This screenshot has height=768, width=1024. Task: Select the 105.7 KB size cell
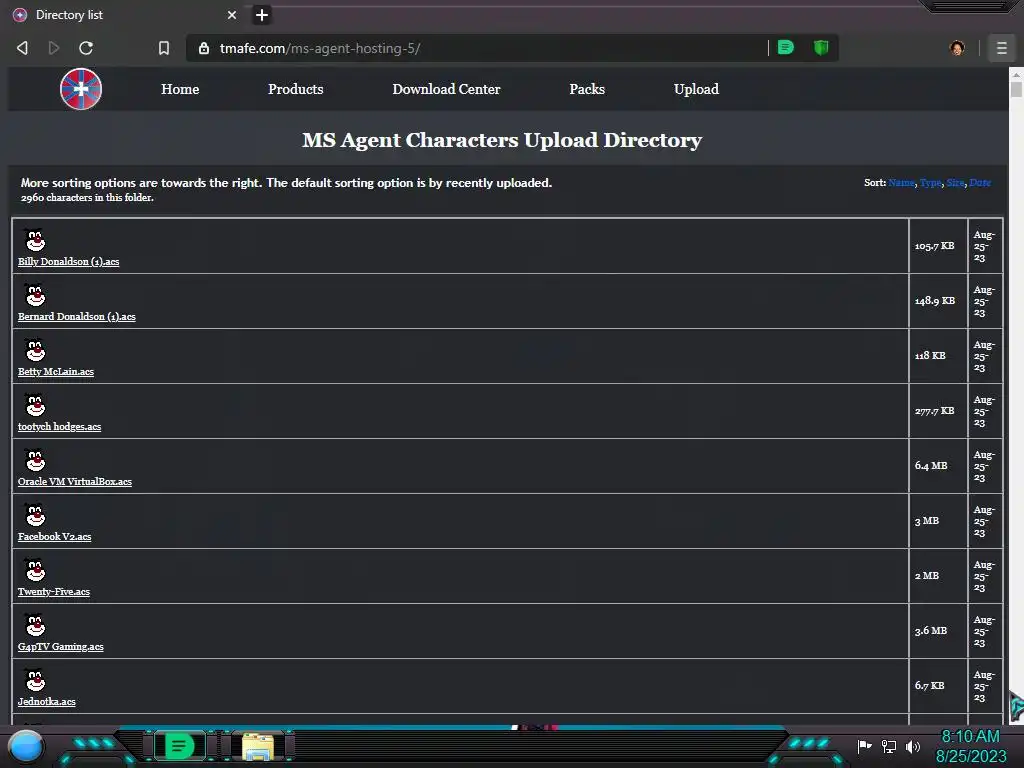coord(937,246)
